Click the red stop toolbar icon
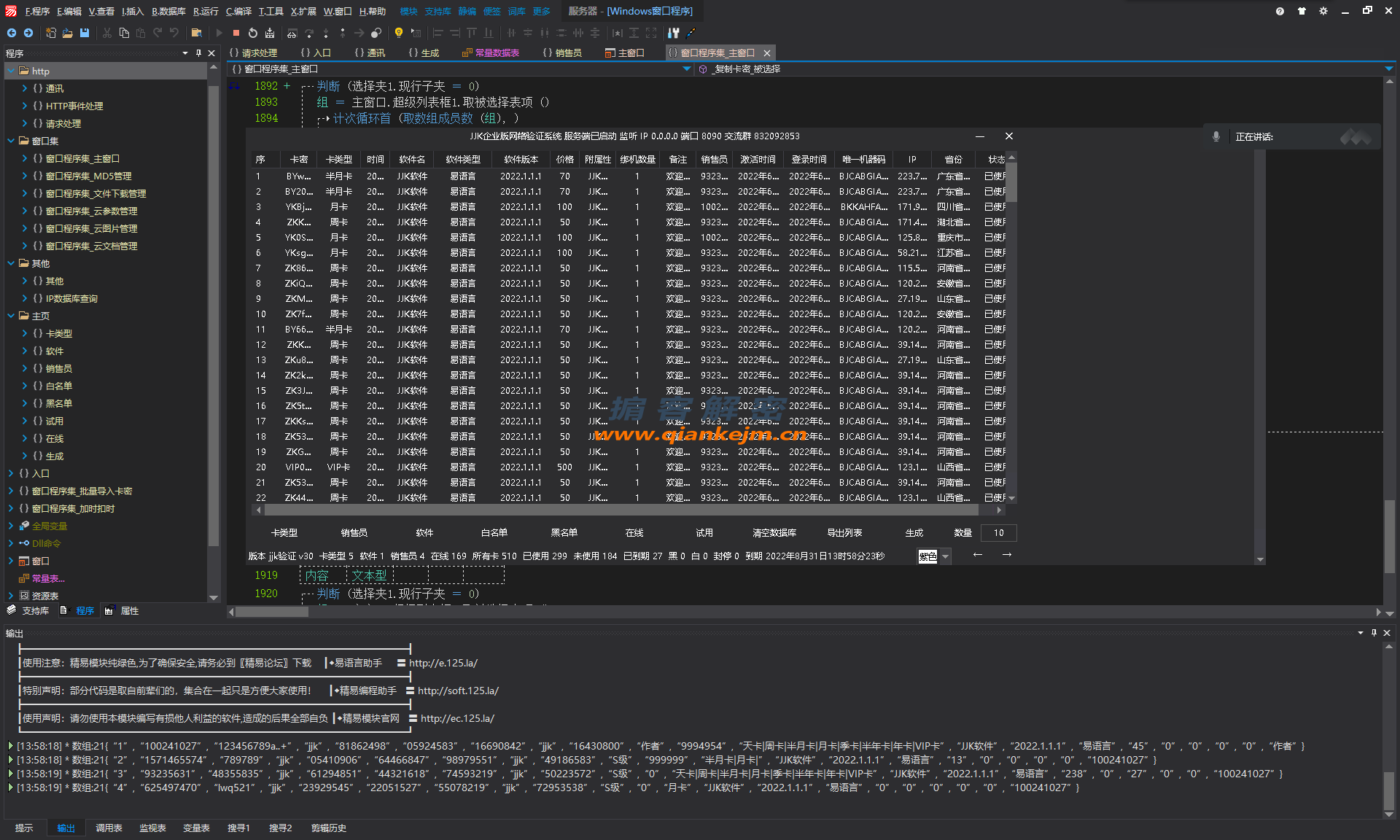This screenshot has width=1400, height=840. (x=236, y=33)
